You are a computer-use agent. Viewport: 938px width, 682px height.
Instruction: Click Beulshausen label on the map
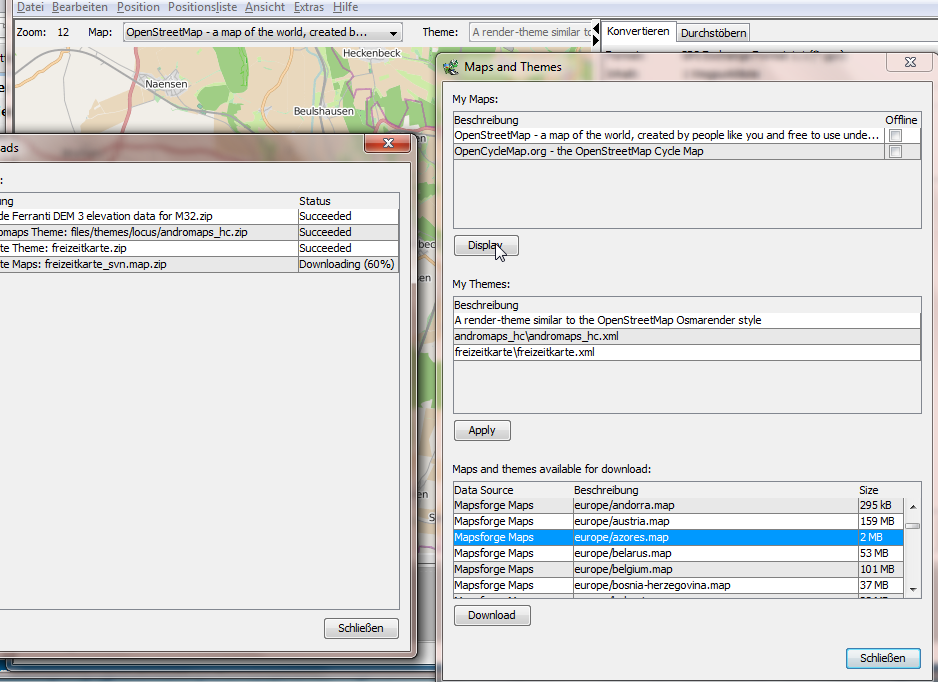click(x=324, y=111)
